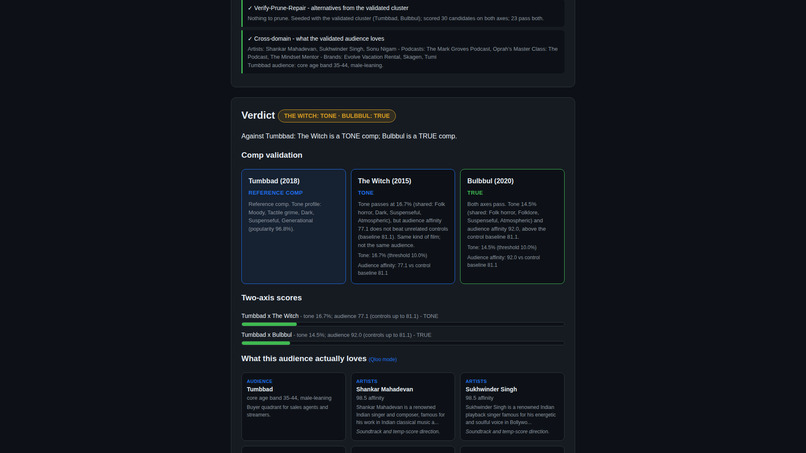
Task: Select the Tumbbad (2018) reference comp card
Action: (x=294, y=226)
